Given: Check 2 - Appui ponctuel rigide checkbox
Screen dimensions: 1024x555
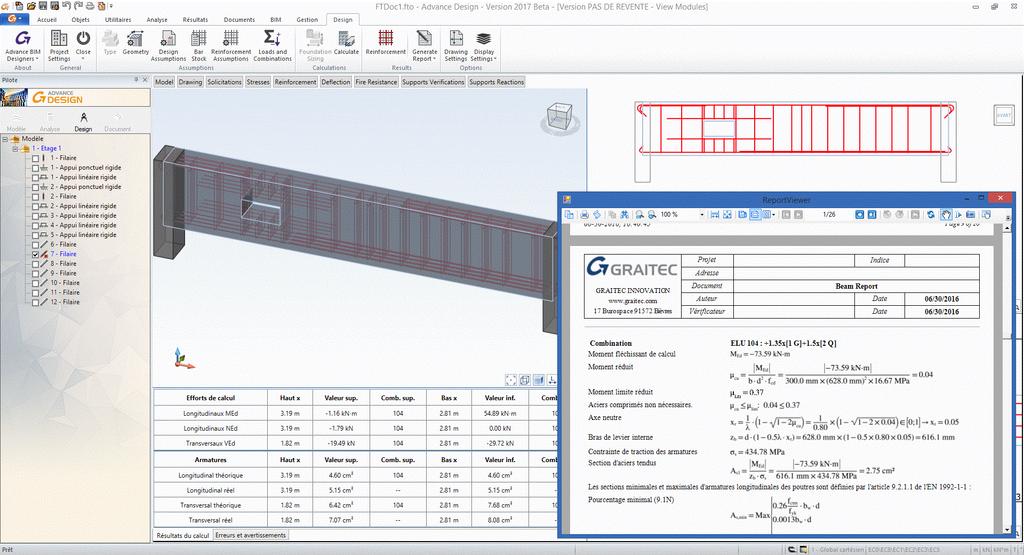Looking at the screenshot, I should (35, 187).
